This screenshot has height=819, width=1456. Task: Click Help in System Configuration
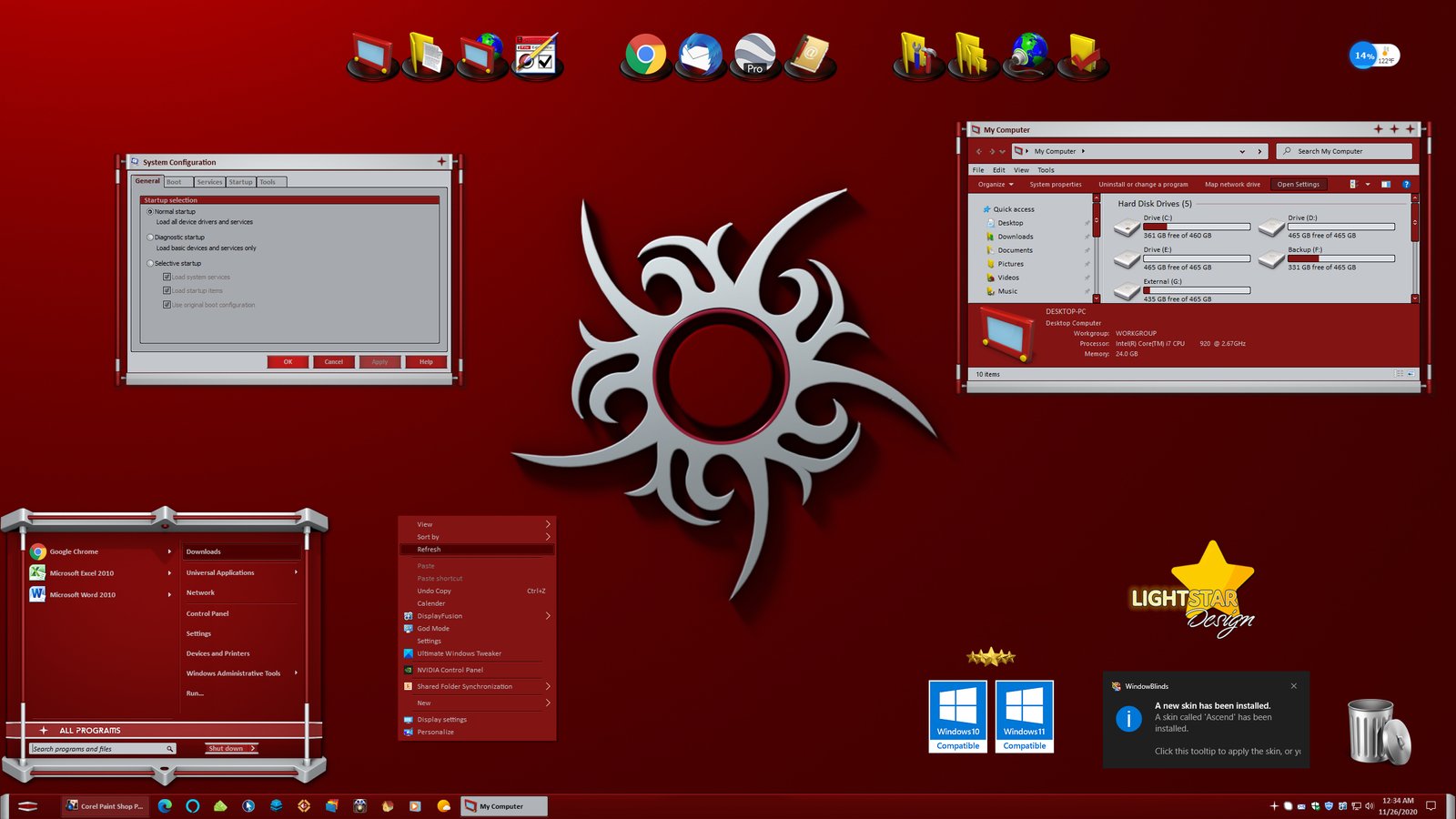426,361
